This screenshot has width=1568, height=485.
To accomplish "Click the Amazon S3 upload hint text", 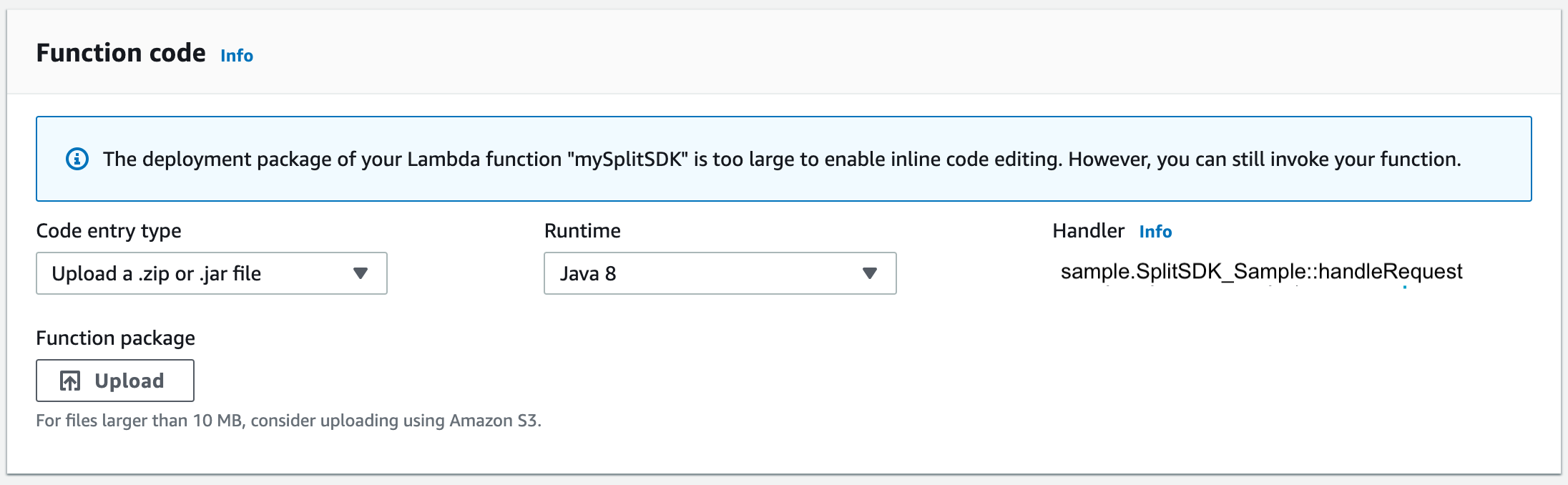I will (288, 421).
